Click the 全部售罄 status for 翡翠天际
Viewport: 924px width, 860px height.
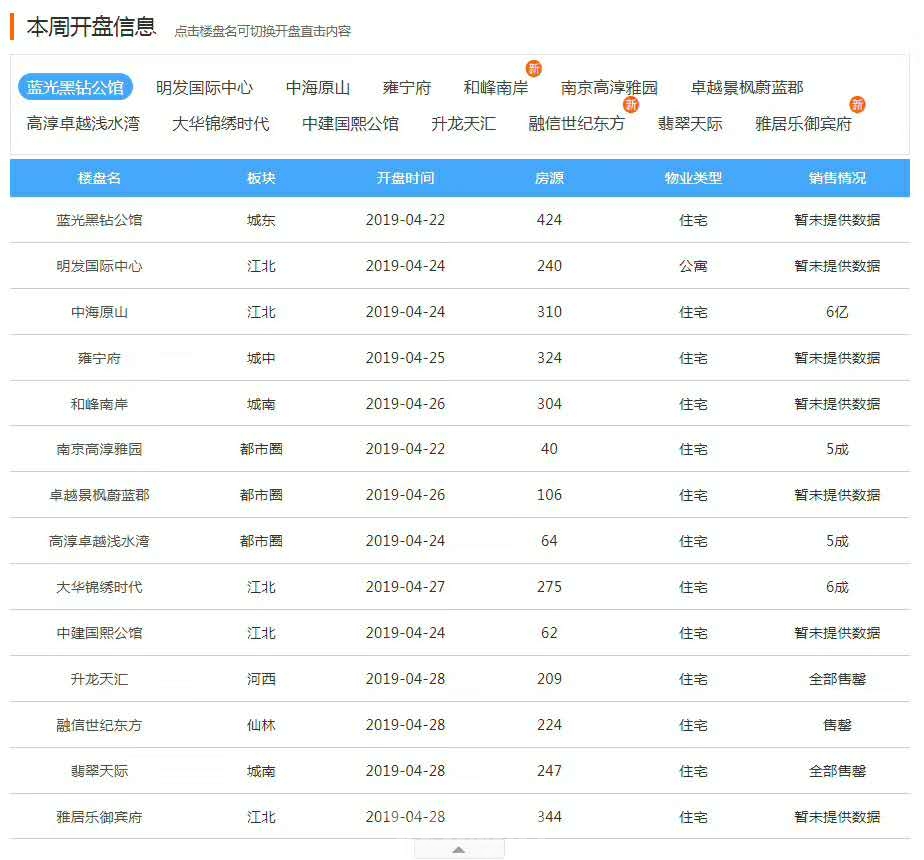pyautogui.click(x=837, y=771)
